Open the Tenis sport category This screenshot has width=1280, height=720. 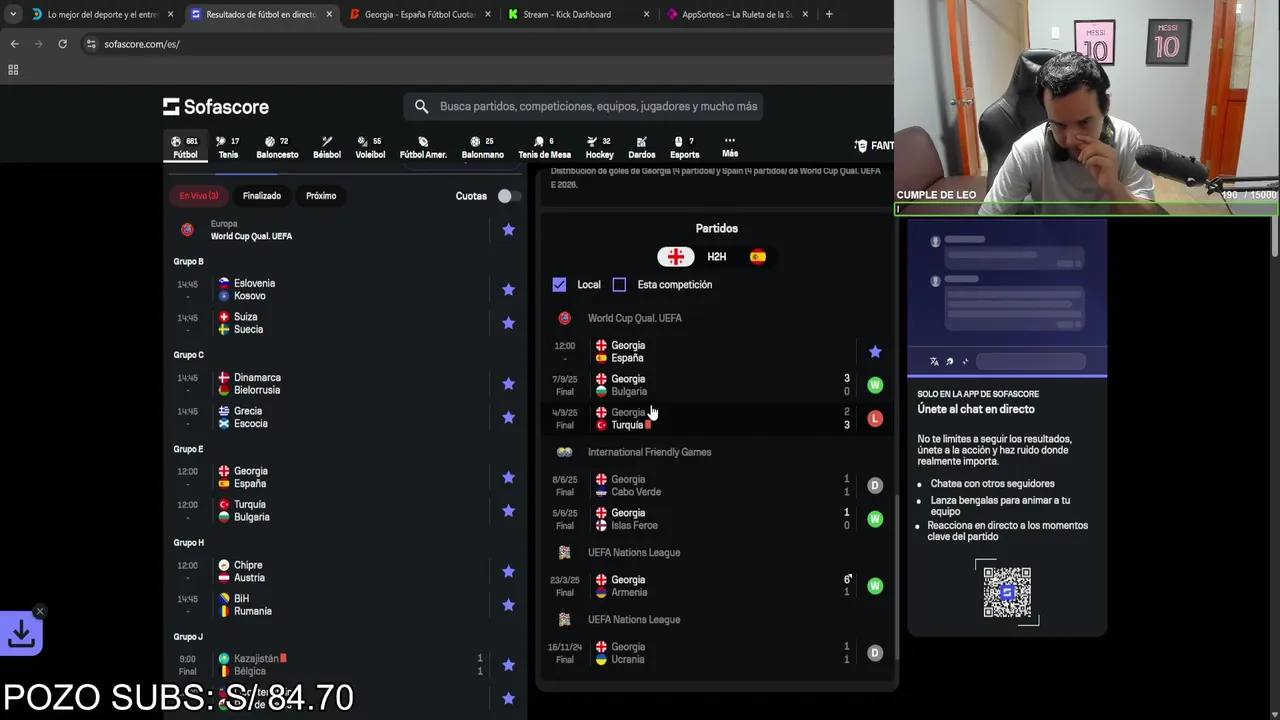(228, 147)
